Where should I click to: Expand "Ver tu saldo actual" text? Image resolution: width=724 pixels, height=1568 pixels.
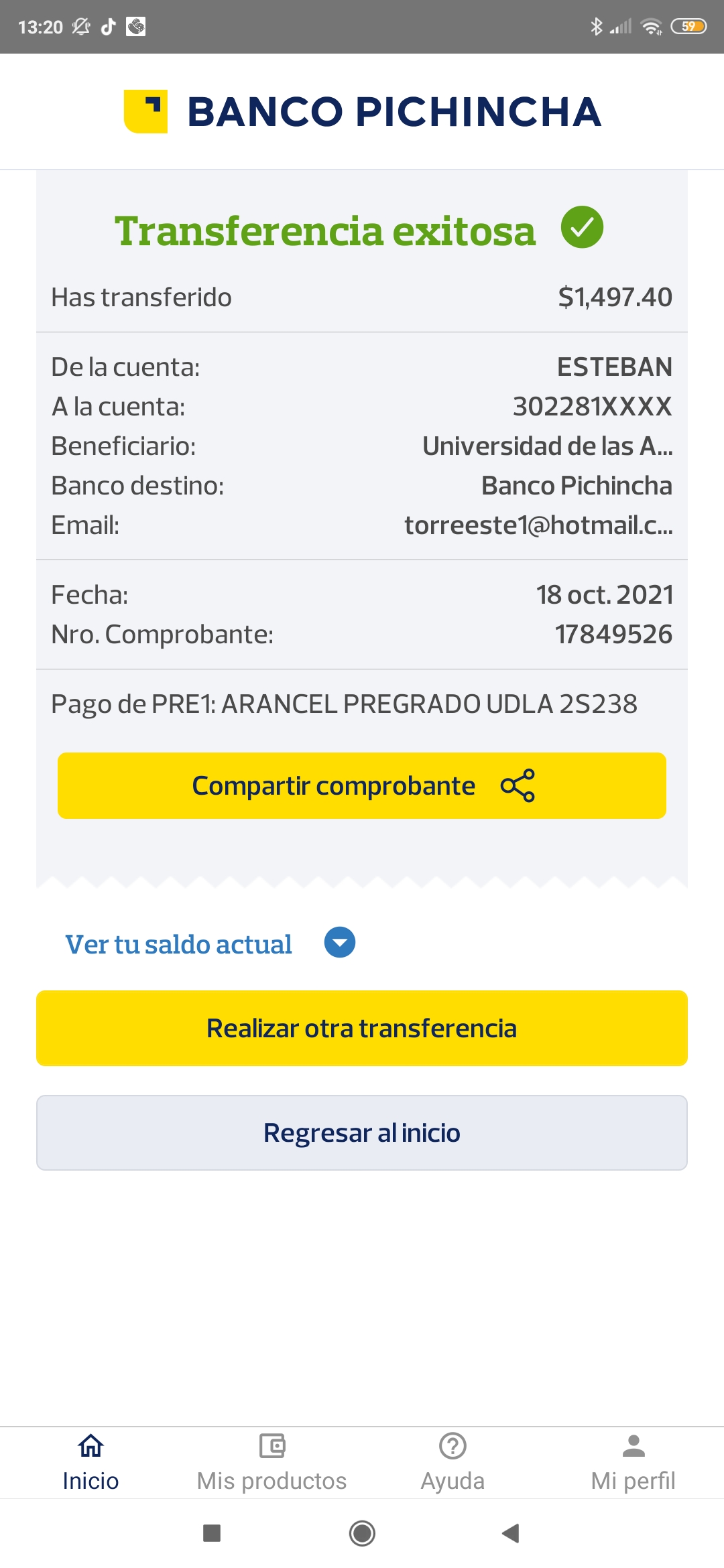click(178, 944)
